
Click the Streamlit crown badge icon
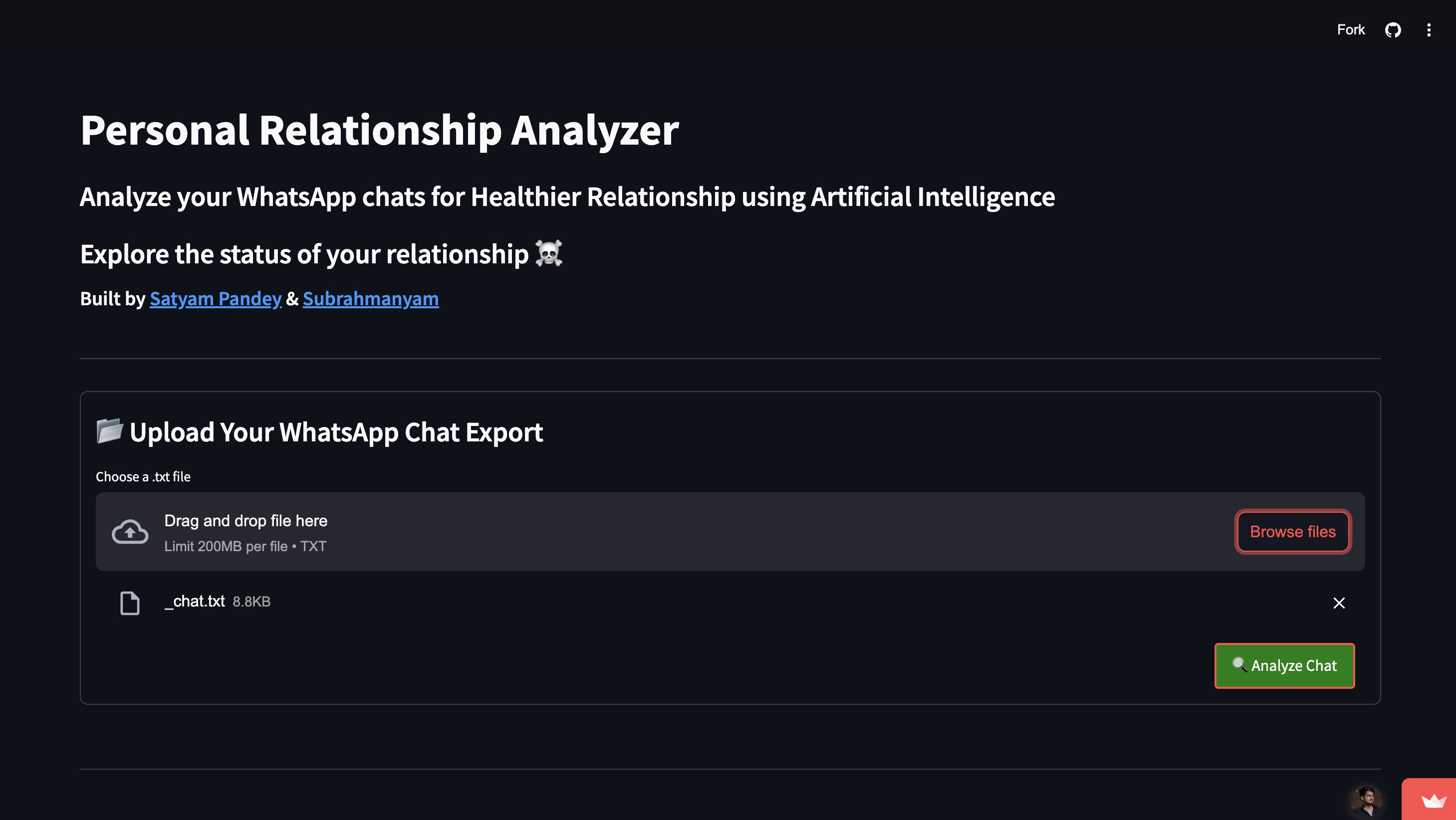pyautogui.click(x=1434, y=801)
